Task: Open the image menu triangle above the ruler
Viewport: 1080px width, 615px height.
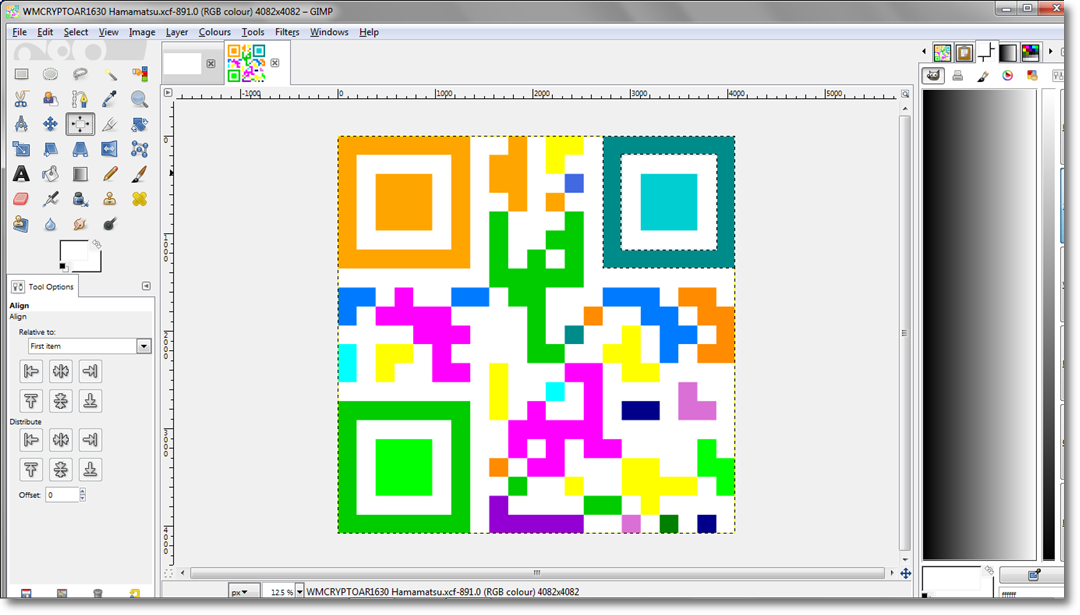Action: click(x=168, y=92)
